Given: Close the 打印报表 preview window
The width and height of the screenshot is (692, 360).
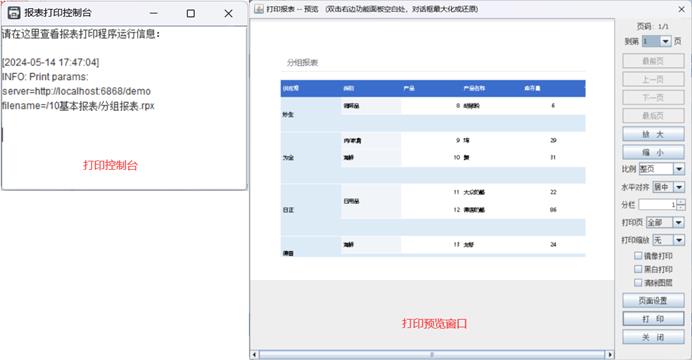Looking at the screenshot, I should point(681,9).
